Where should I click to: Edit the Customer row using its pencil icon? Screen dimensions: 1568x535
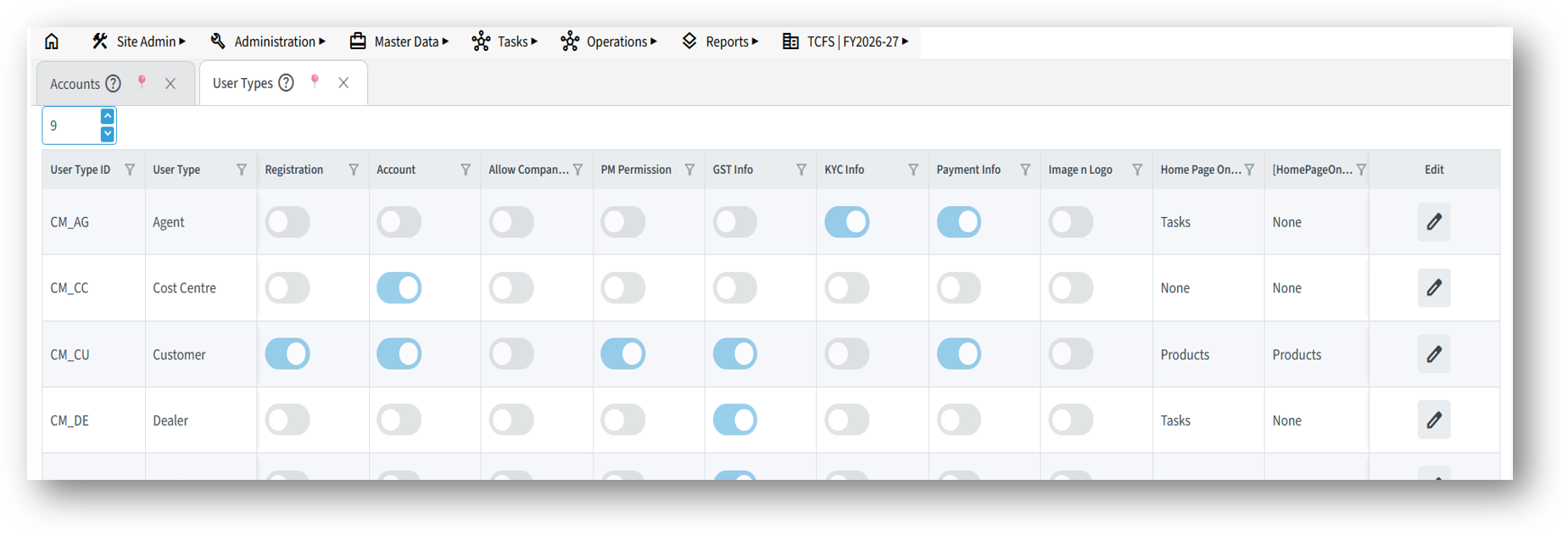(x=1433, y=354)
